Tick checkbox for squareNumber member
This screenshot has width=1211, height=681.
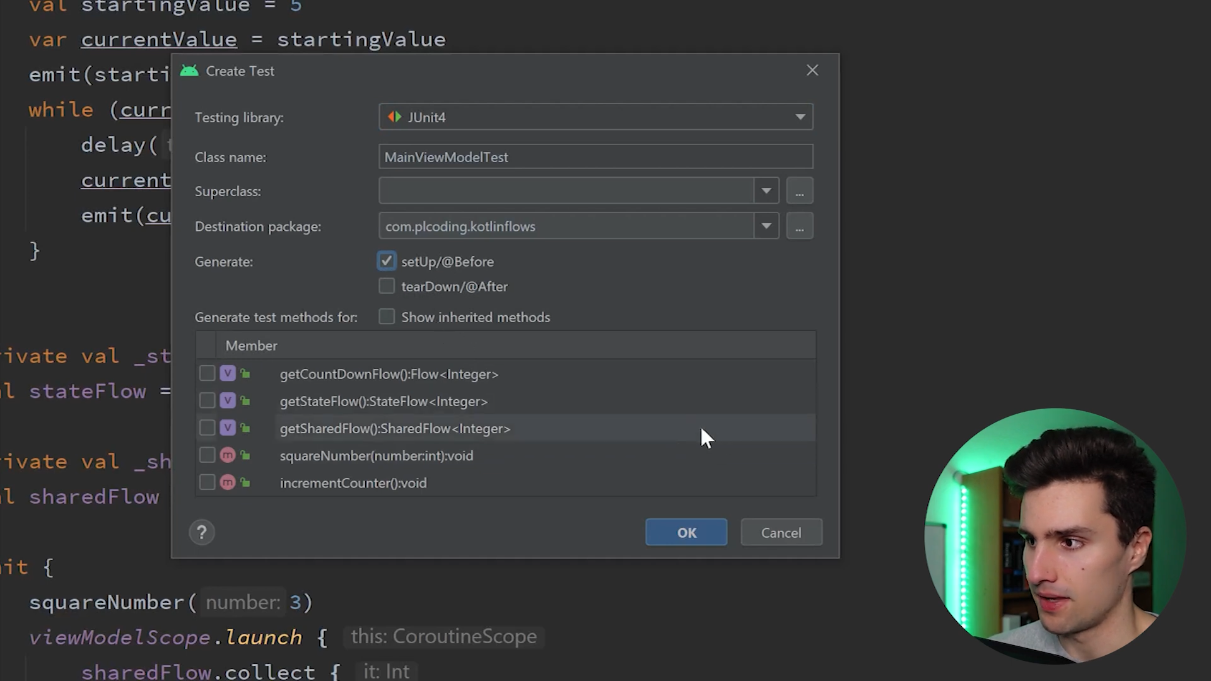(207, 455)
